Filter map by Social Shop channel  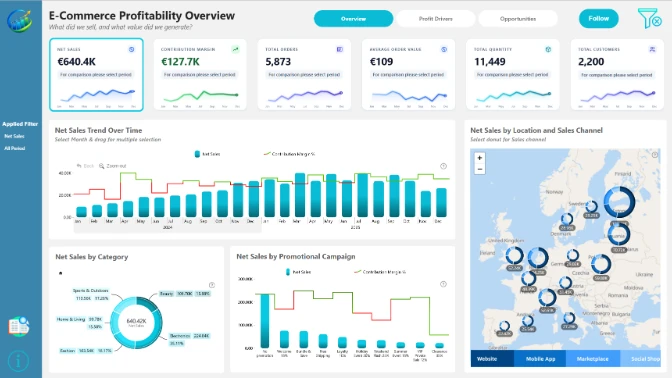click(x=640, y=359)
